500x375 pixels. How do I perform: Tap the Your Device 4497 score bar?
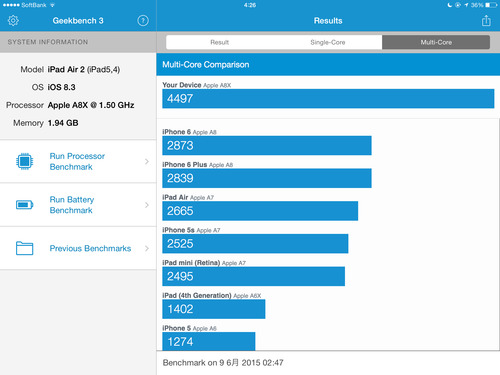click(x=328, y=99)
